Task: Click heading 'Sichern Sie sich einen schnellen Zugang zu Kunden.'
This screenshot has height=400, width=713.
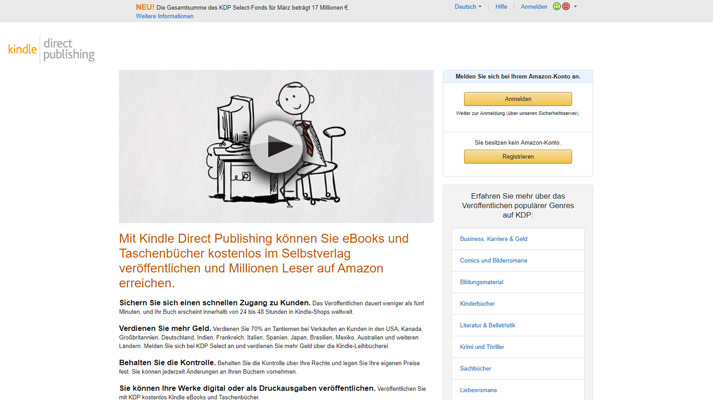Action: coord(215,303)
